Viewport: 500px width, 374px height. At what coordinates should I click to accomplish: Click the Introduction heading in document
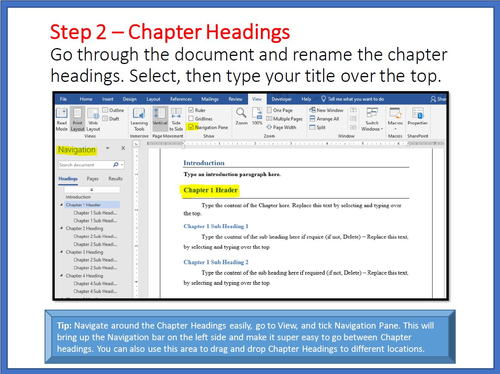204,163
